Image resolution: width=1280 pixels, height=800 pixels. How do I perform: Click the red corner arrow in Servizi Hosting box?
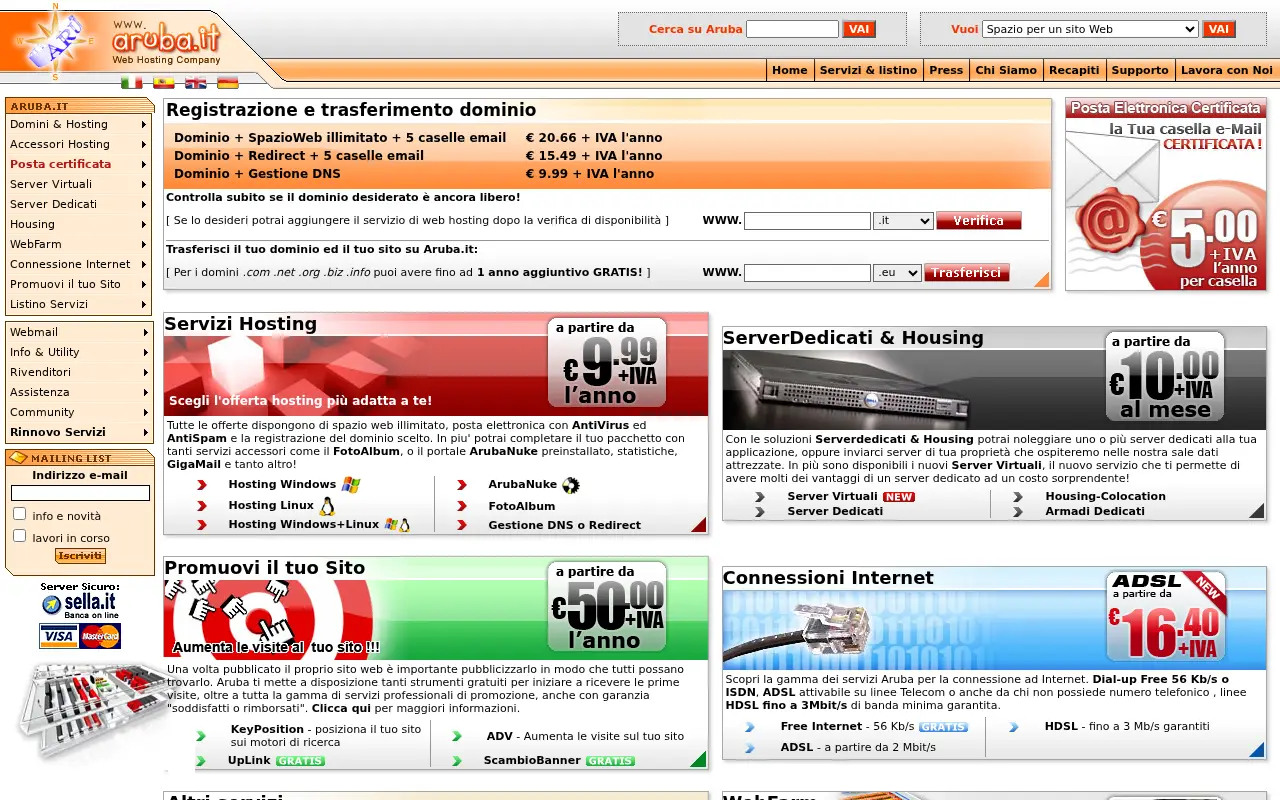pos(699,524)
